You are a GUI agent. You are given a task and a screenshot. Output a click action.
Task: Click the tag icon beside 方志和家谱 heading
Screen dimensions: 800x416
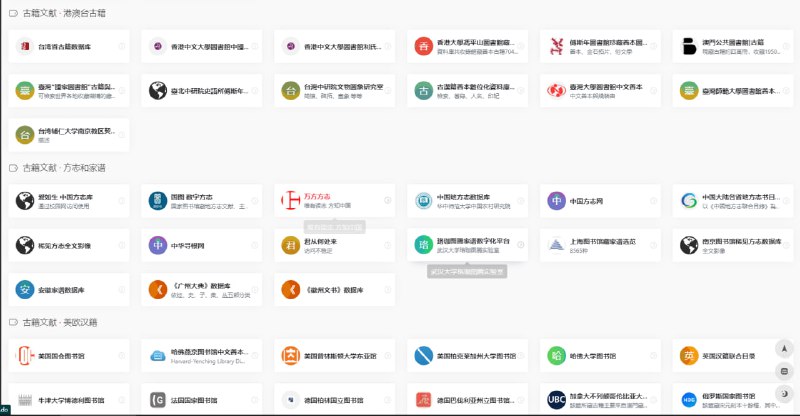pyautogui.click(x=14, y=167)
